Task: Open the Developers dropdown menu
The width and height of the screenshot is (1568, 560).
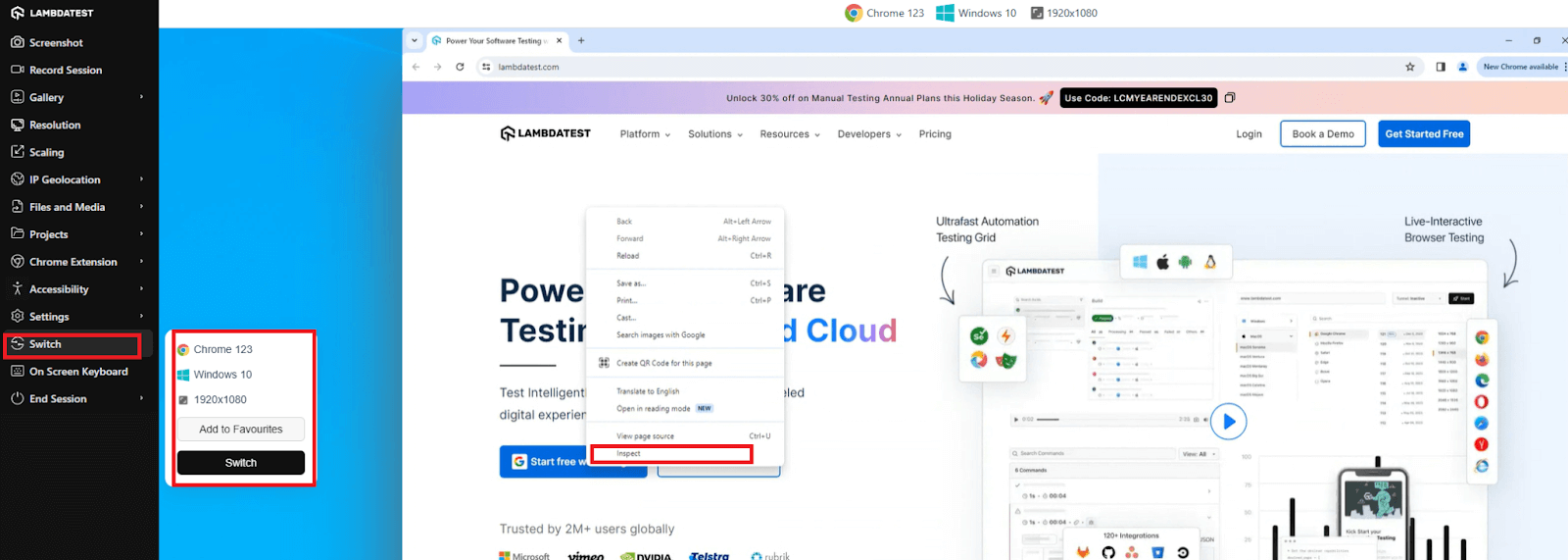Action: pos(869,134)
